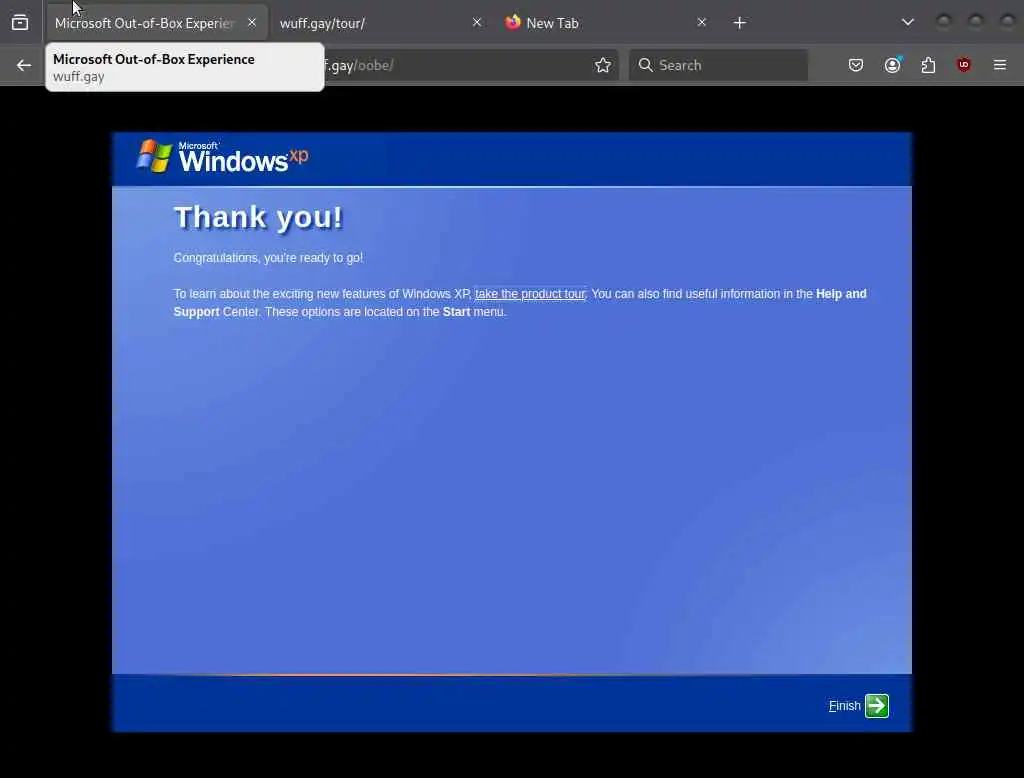1024x778 pixels.
Task: Open the uBlock Origin extension icon
Action: click(964, 65)
